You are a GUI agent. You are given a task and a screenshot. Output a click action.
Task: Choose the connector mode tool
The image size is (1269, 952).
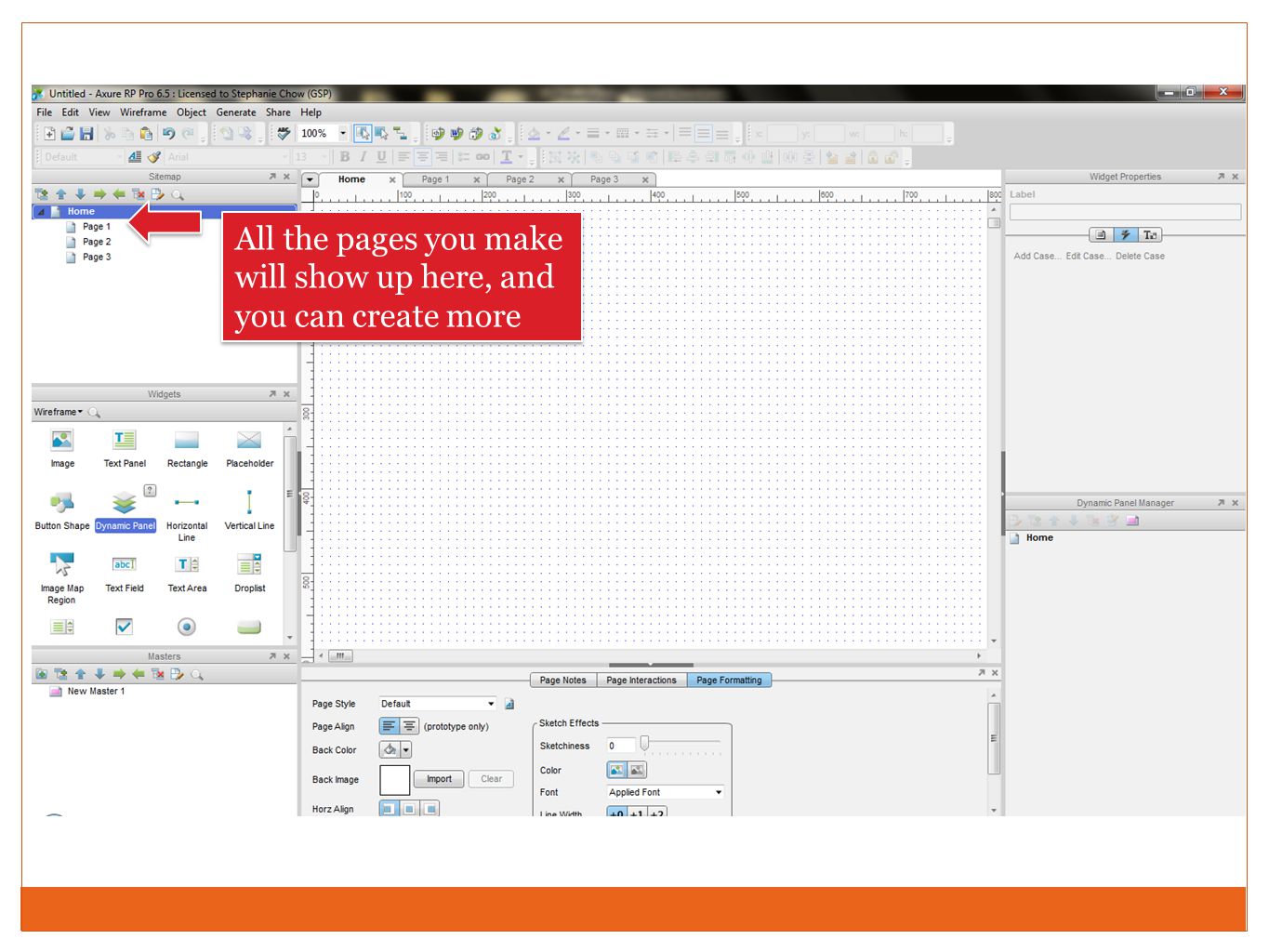pos(400,134)
